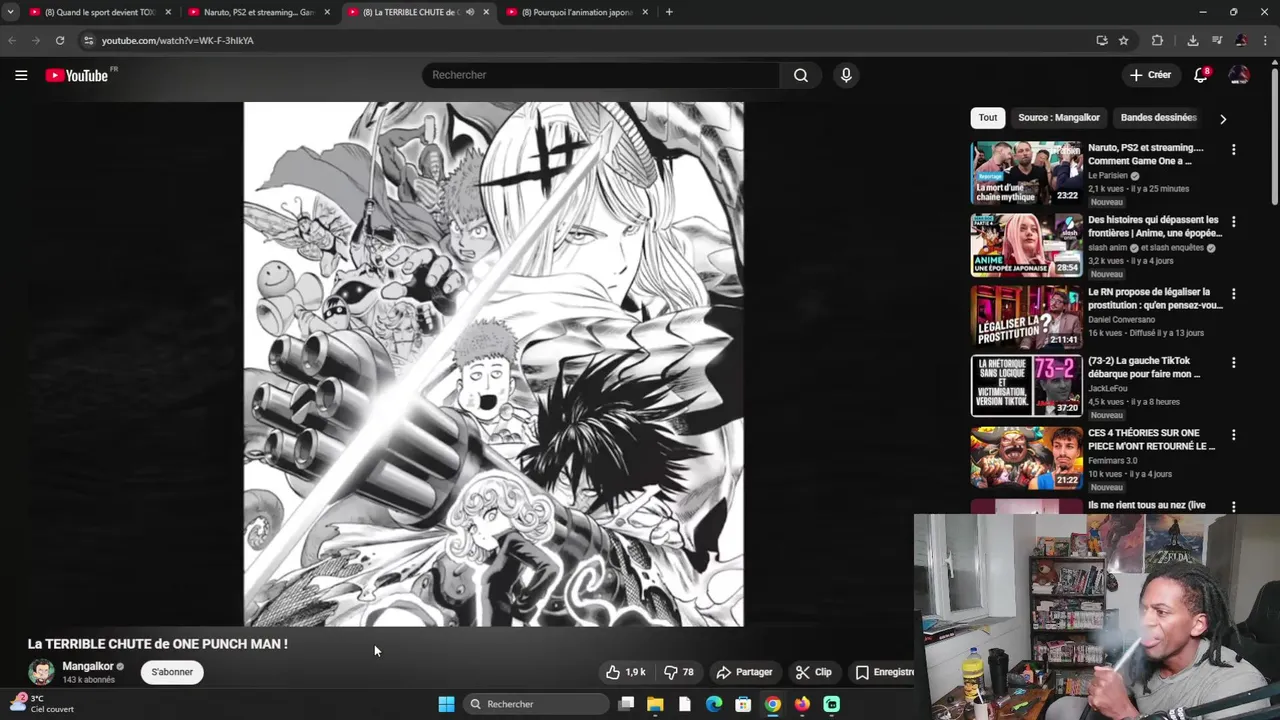Share the video via Partager
The height and width of the screenshot is (720, 1280).
(x=745, y=672)
